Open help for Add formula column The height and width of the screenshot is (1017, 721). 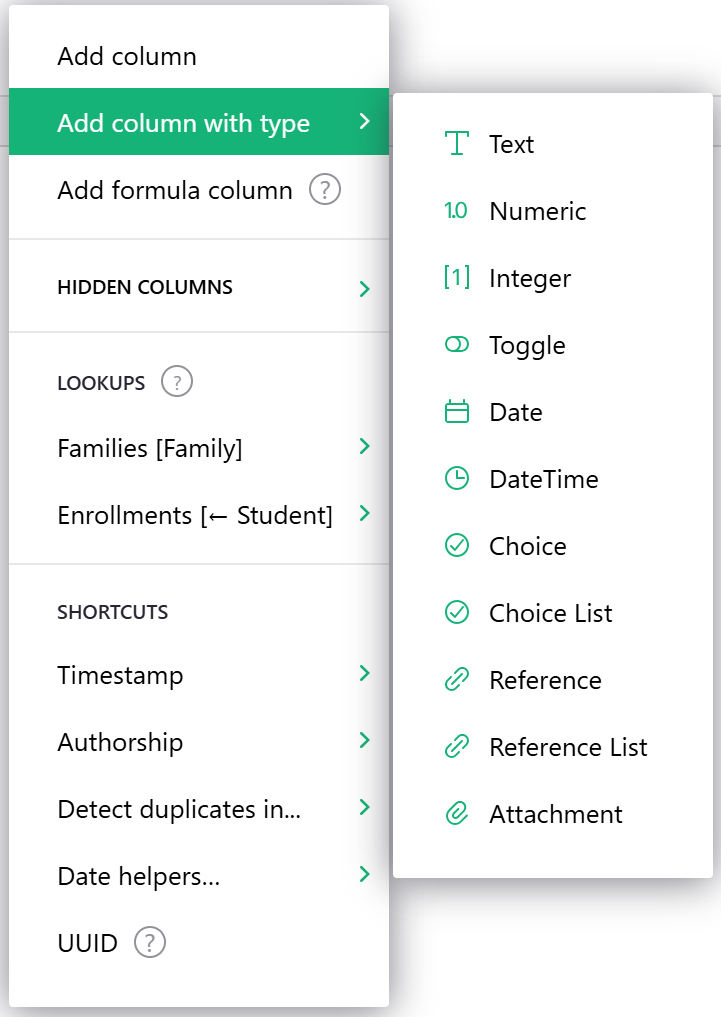point(325,190)
